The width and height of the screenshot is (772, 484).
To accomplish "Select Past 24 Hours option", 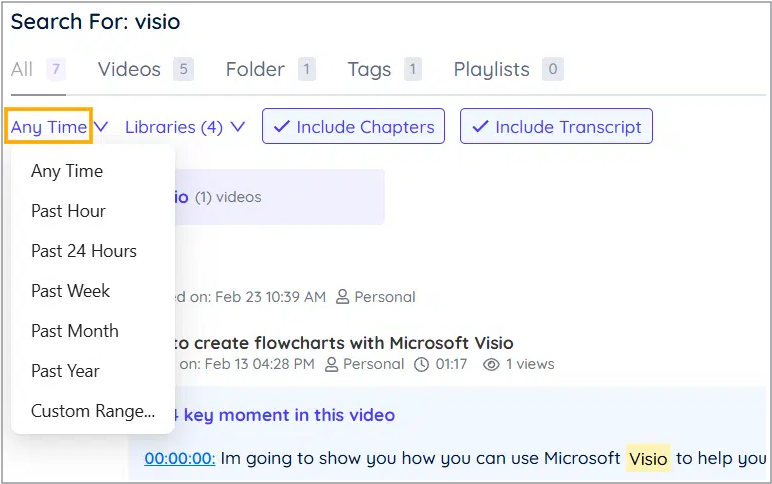I will [84, 251].
